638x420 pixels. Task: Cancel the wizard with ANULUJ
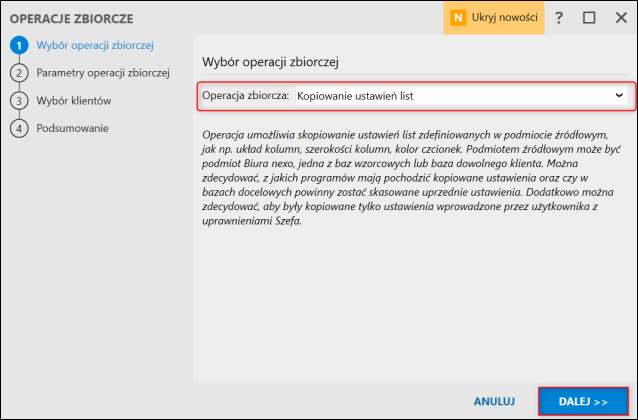pyautogui.click(x=494, y=401)
